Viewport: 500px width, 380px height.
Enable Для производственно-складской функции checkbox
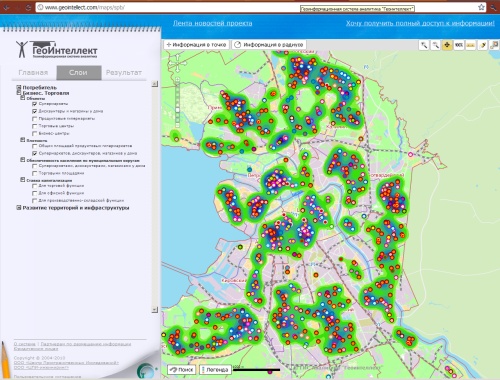[x=34, y=201]
